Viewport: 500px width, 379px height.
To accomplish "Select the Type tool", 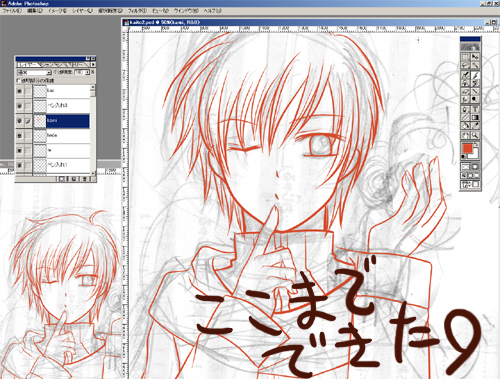I will pyautogui.click(x=475, y=109).
